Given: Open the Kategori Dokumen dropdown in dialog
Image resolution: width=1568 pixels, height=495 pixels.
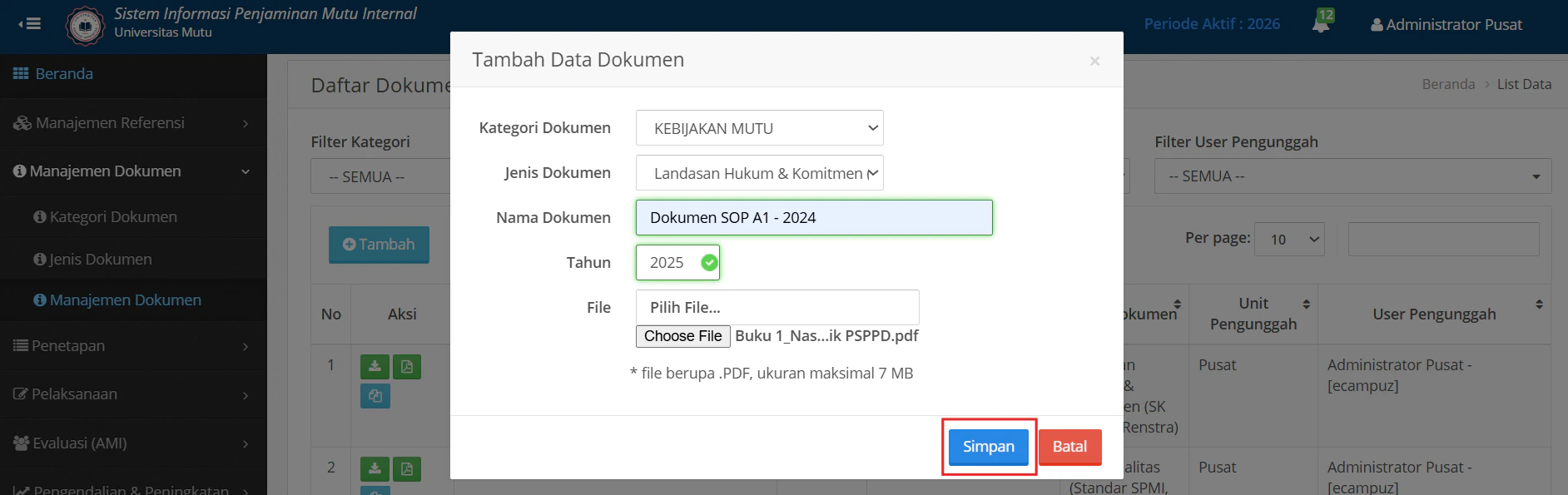Looking at the screenshot, I should point(759,128).
